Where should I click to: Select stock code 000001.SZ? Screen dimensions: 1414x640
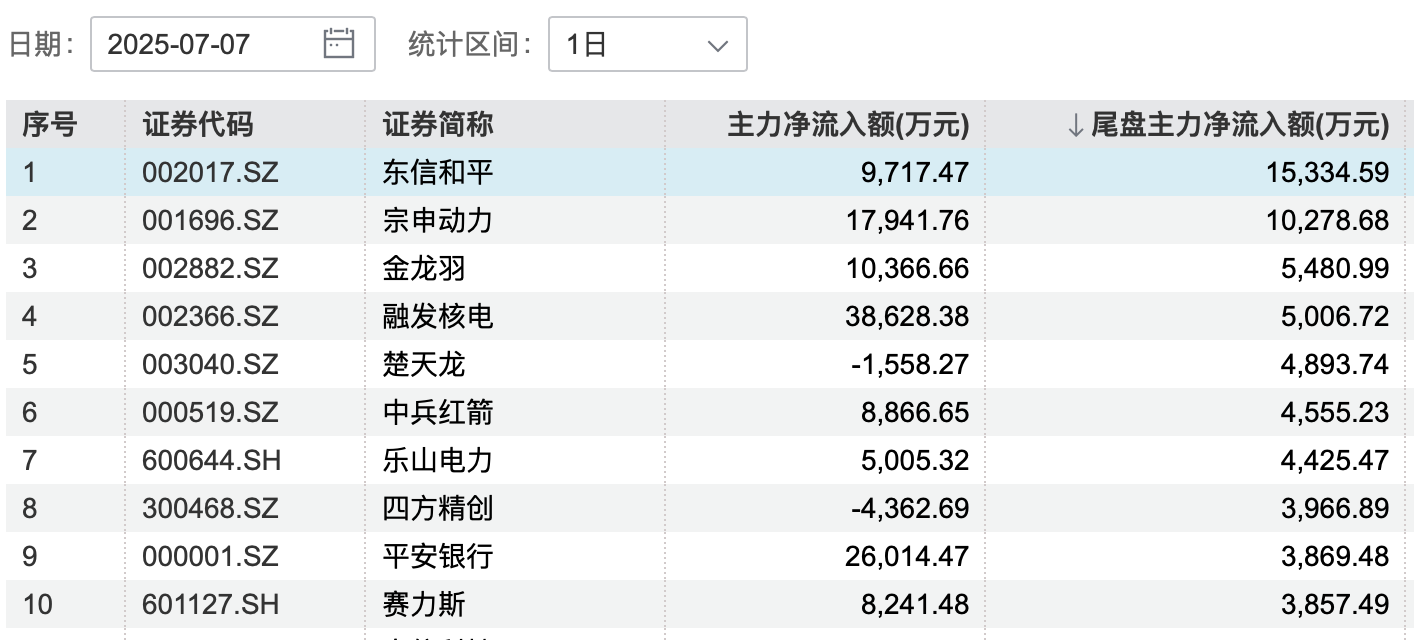click(210, 556)
